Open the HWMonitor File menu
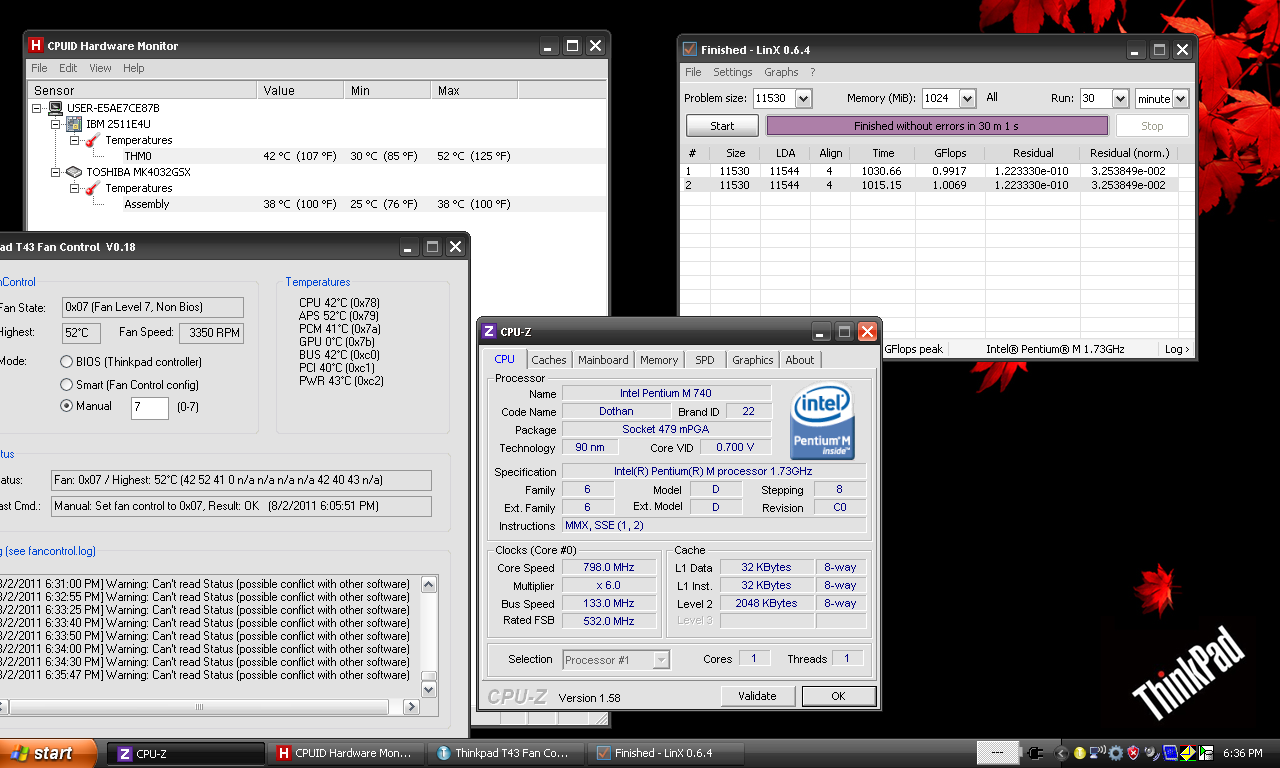 [39, 68]
